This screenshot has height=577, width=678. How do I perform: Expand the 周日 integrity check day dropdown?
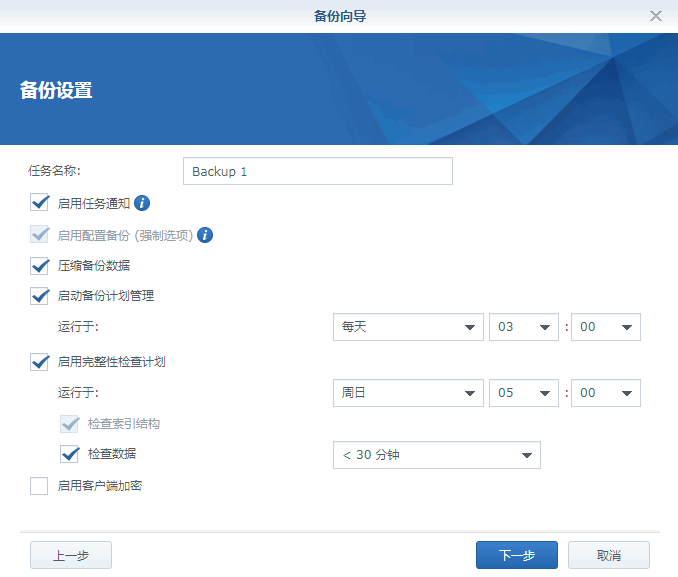[407, 393]
